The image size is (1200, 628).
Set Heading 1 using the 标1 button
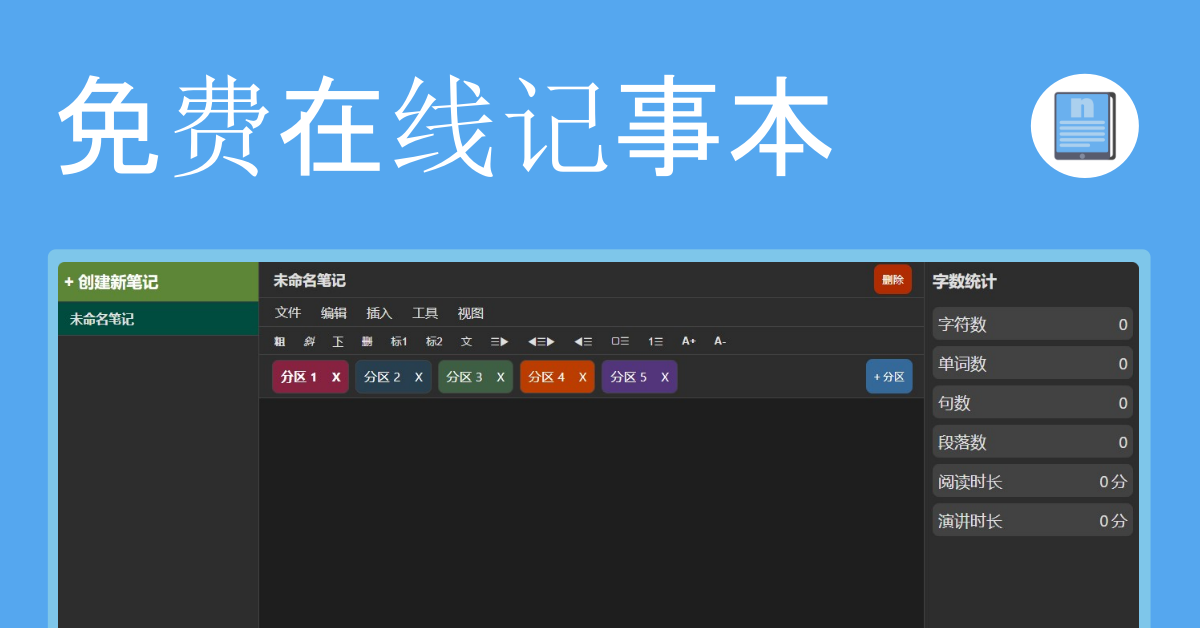coord(399,341)
